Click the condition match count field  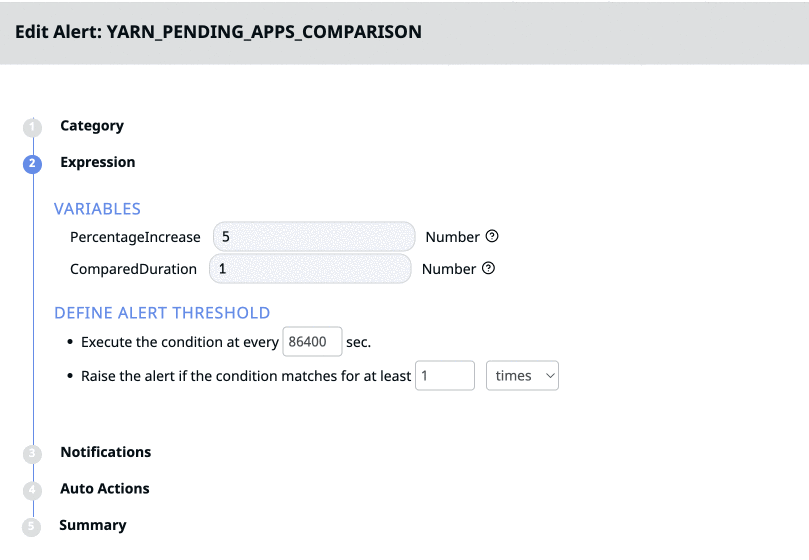[x=445, y=376]
